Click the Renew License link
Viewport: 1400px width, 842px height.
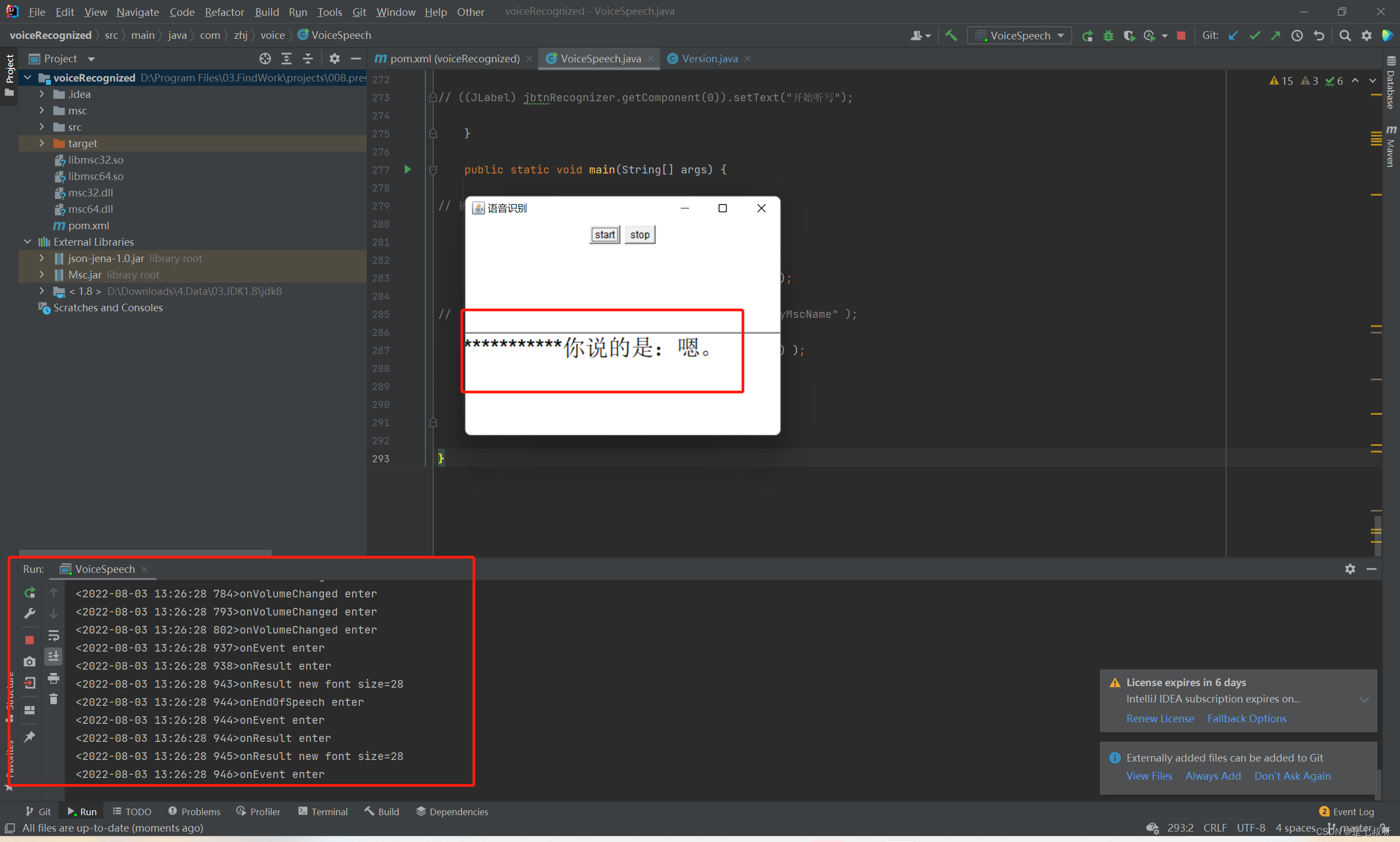[x=1159, y=718]
